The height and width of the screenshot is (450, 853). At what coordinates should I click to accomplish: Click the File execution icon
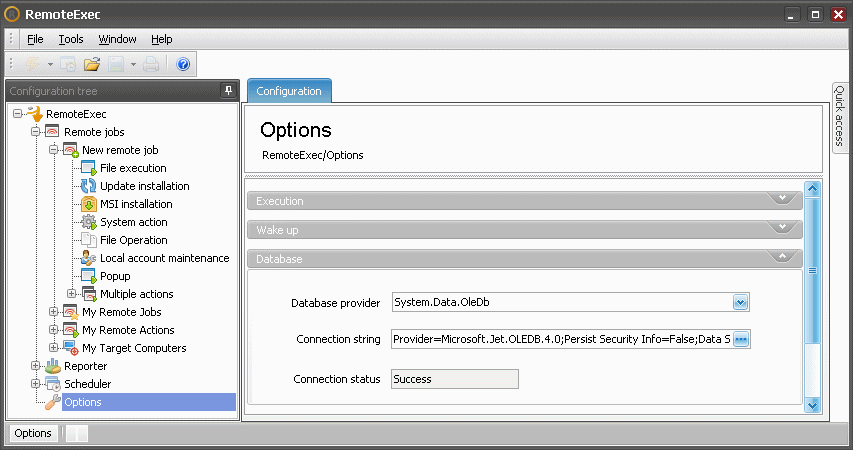click(x=89, y=168)
